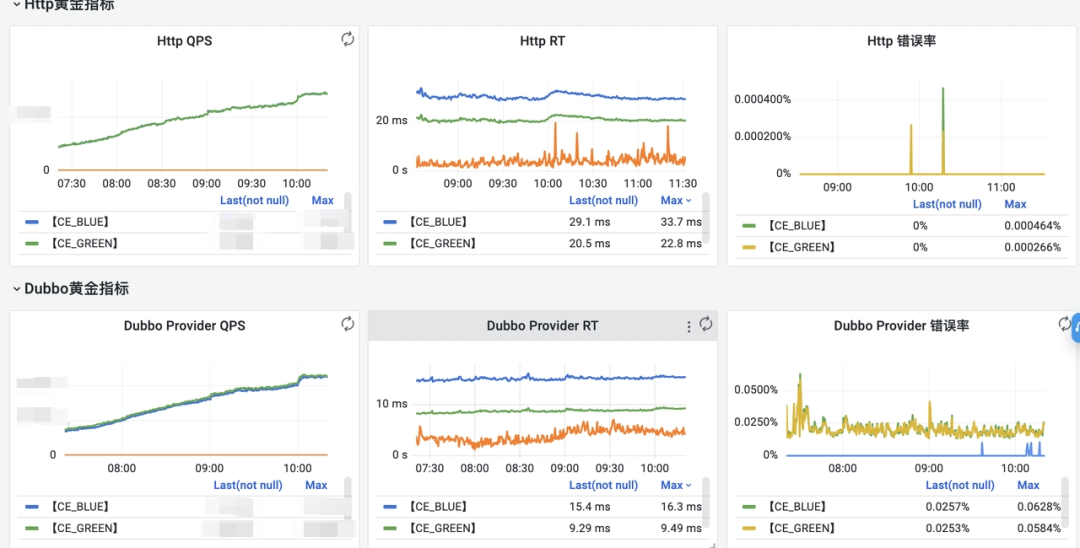The image size is (1080, 548).
Task: Sort Dubbo Provider RT legend by Max
Action: pyautogui.click(x=676, y=485)
